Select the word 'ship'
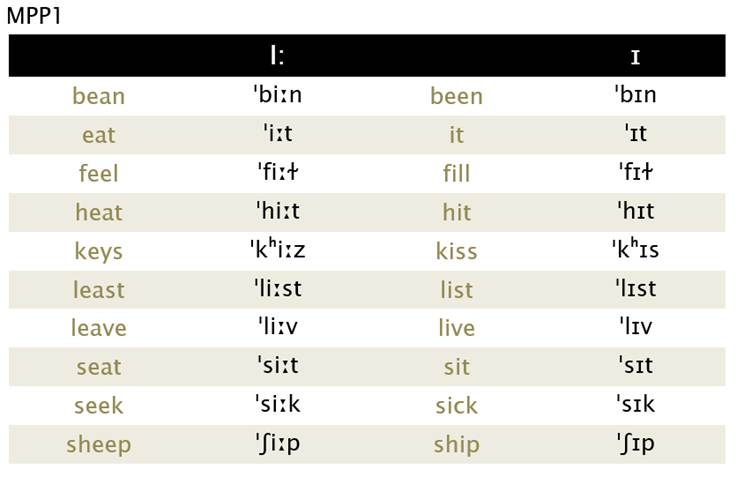Screen dimensions: 737x477 (x=456, y=446)
